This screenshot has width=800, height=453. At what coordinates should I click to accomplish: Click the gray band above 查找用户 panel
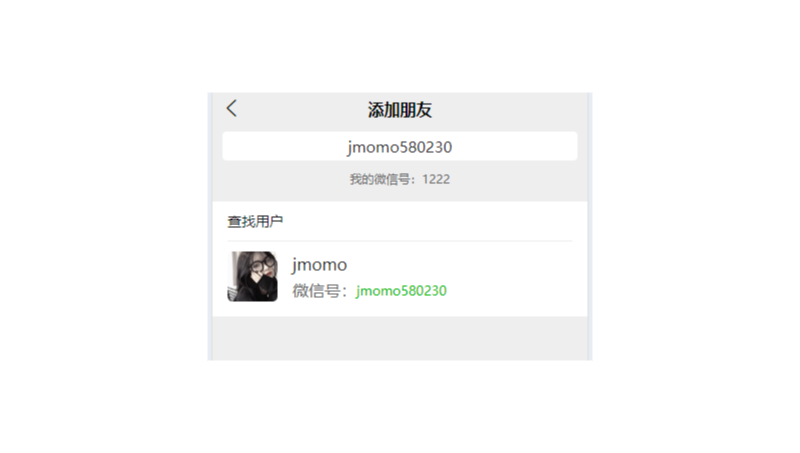click(400, 195)
